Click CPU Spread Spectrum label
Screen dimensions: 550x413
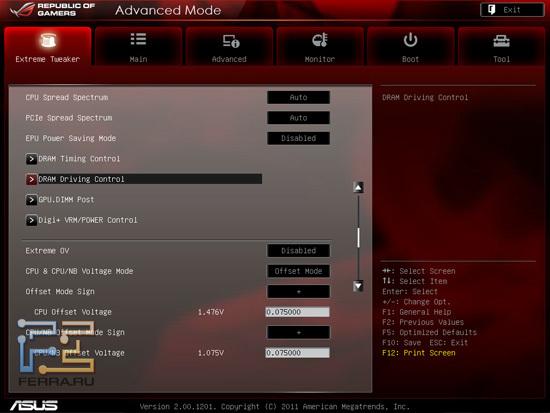67,98
